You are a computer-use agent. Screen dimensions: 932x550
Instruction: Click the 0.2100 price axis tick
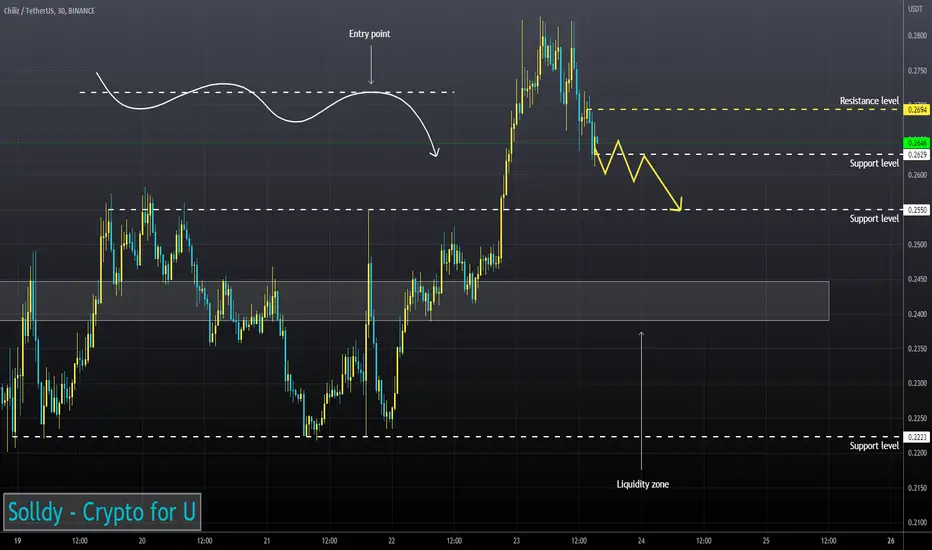point(917,523)
